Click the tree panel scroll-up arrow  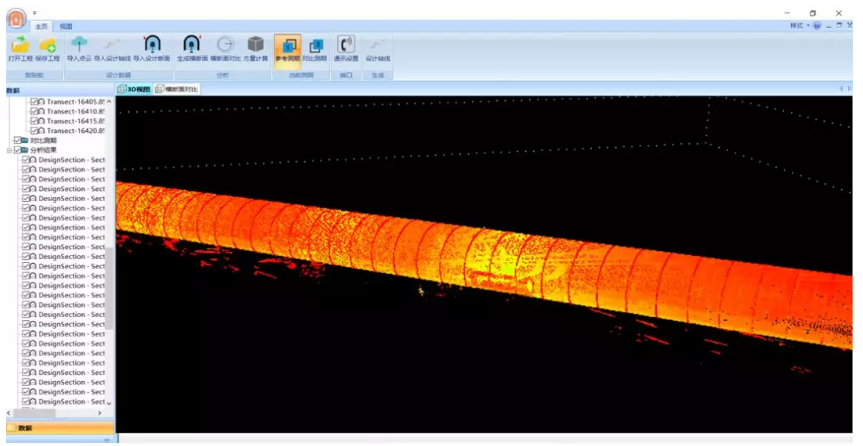(x=109, y=101)
